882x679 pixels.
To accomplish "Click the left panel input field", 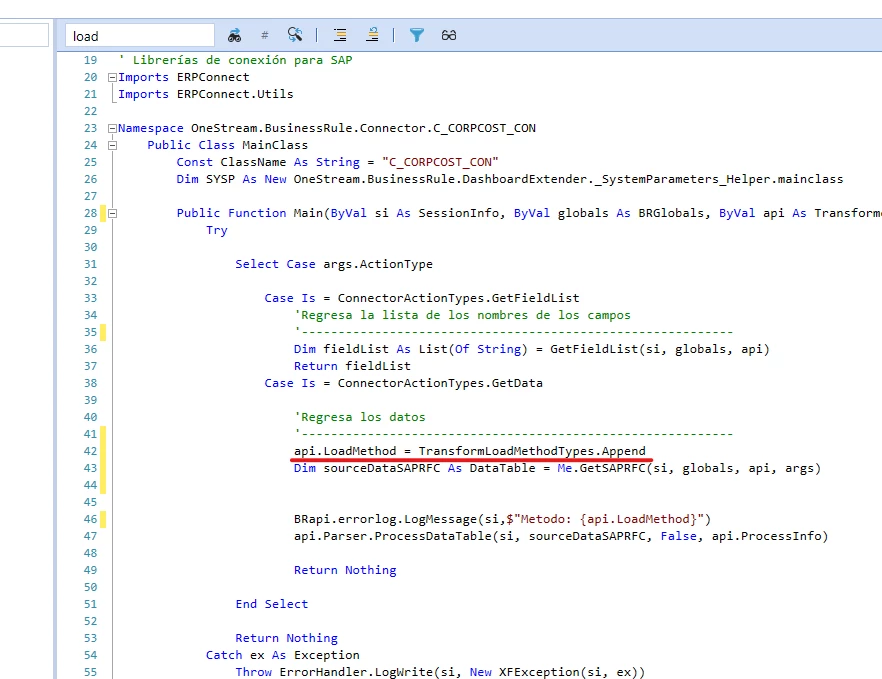I will click(x=24, y=35).
